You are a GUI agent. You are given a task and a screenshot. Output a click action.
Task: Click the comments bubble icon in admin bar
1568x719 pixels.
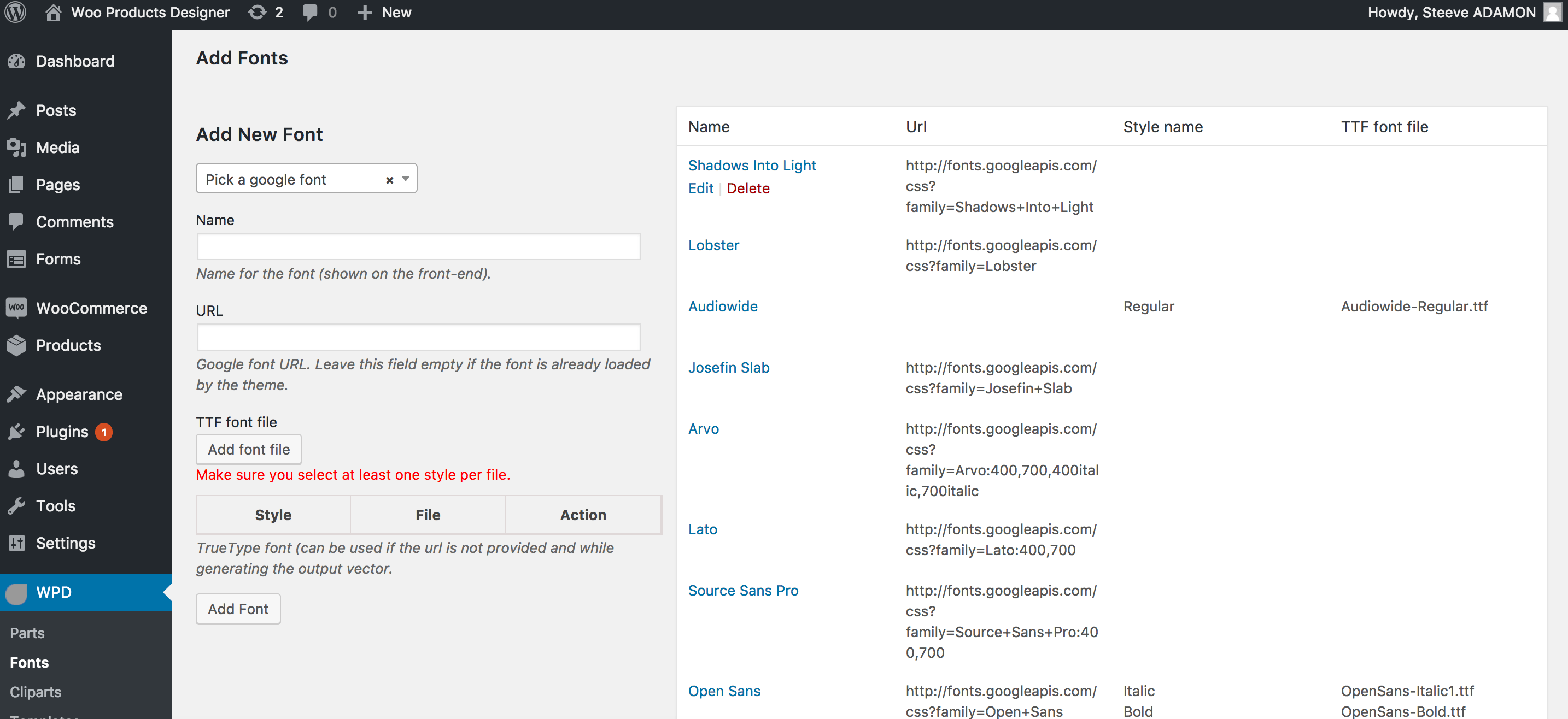[x=310, y=13]
